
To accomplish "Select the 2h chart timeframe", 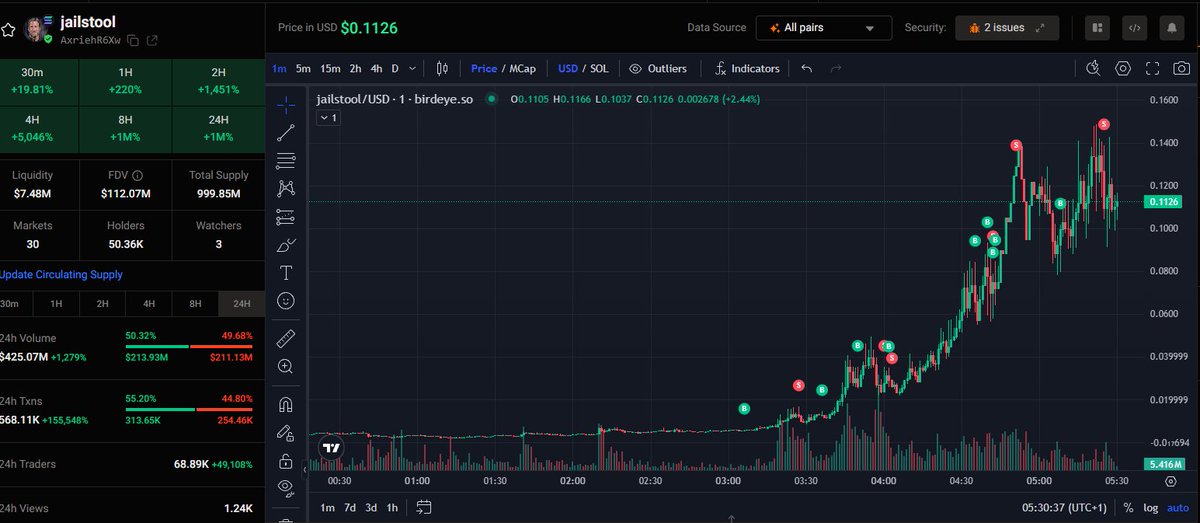I will [x=355, y=69].
